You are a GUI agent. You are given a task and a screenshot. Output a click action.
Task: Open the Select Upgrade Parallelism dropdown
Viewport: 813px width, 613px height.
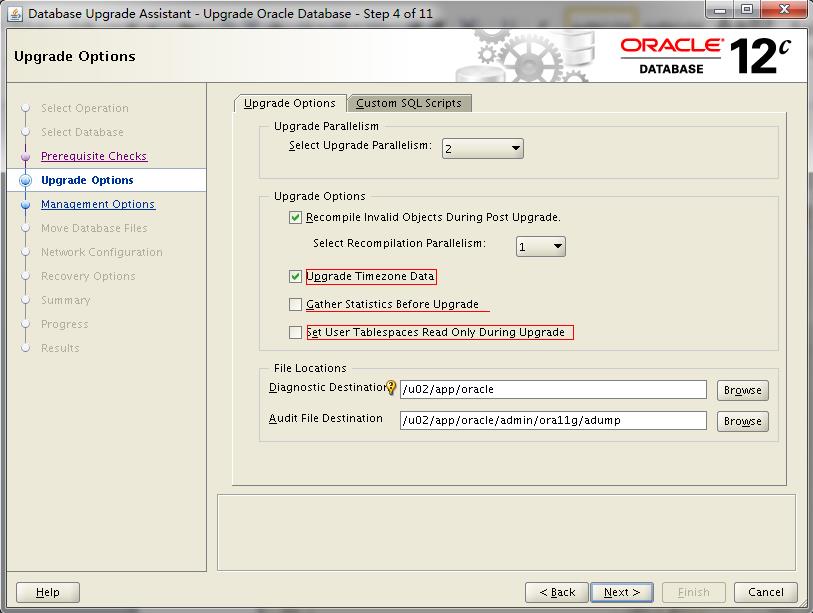point(482,149)
